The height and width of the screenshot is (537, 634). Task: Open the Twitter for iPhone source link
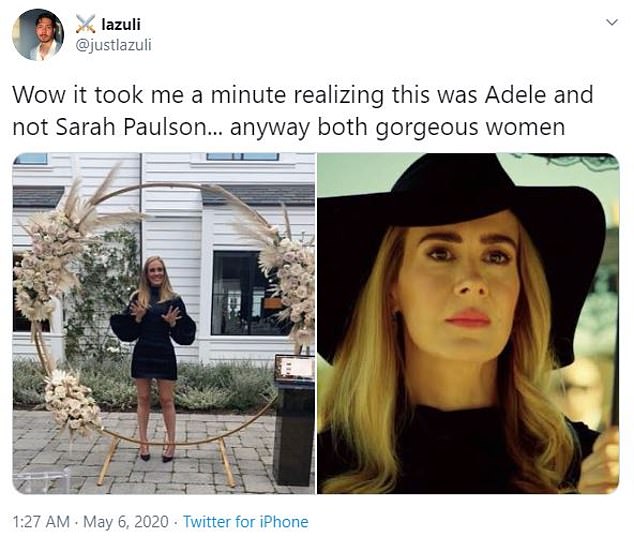pyautogui.click(x=245, y=521)
